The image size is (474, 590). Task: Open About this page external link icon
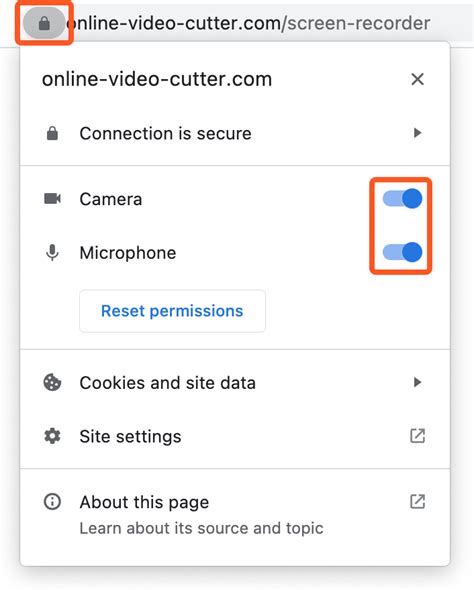[417, 502]
